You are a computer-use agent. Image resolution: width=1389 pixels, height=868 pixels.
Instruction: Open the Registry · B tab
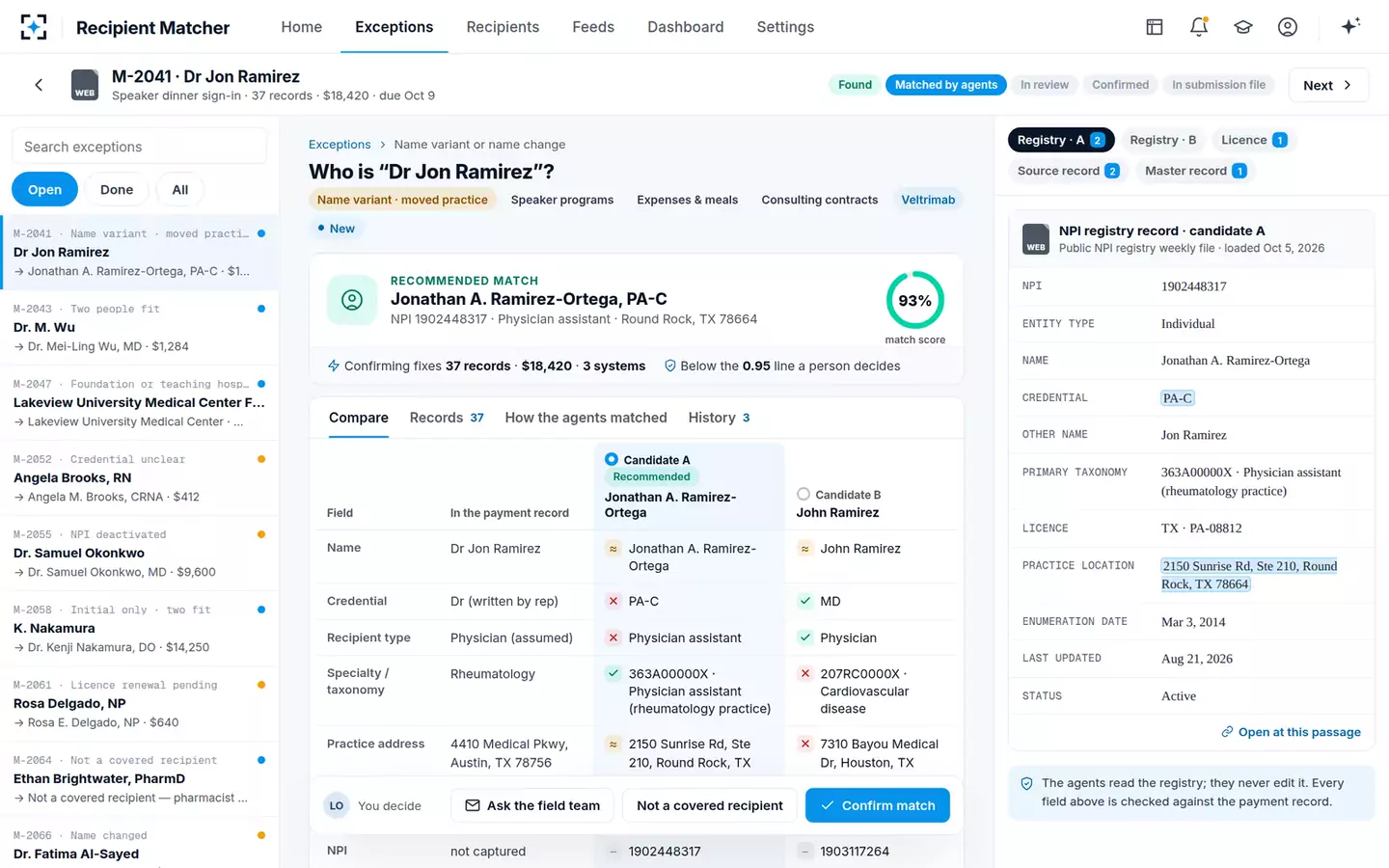(x=1162, y=140)
